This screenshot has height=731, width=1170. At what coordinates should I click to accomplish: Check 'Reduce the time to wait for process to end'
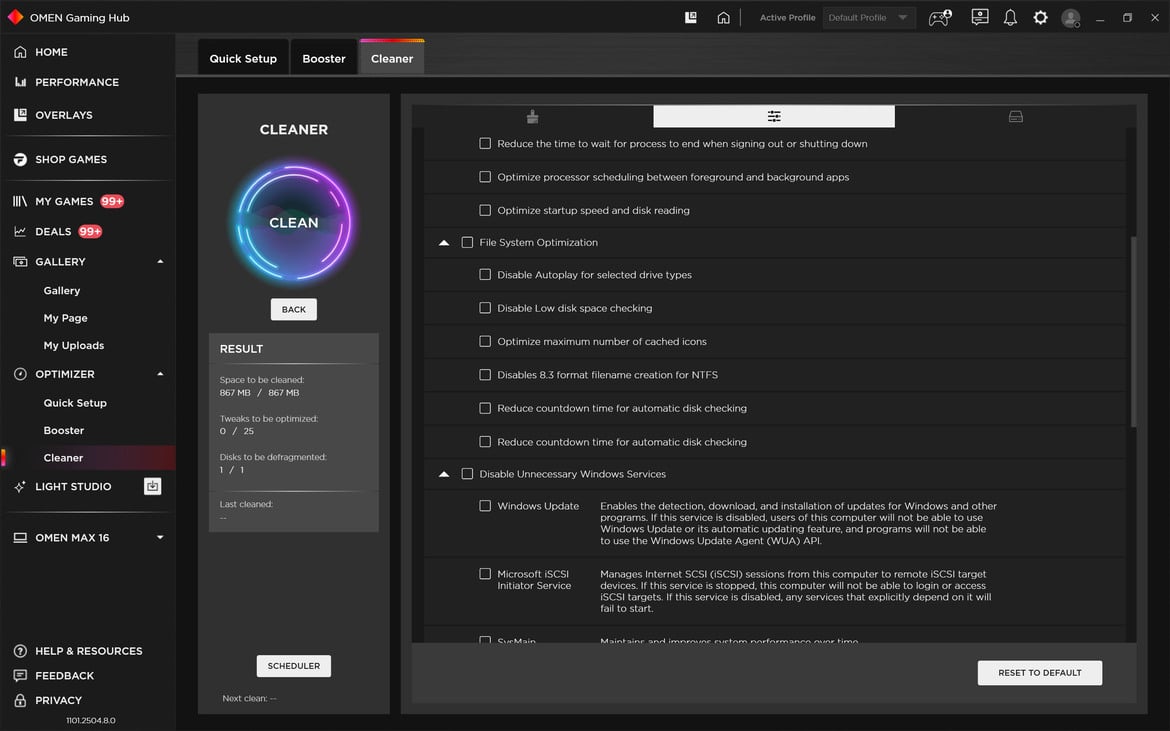[x=485, y=143]
